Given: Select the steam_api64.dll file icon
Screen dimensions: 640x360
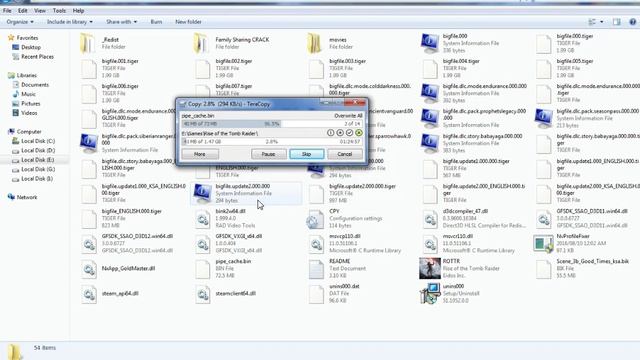Looking at the screenshot, I should [89, 294].
